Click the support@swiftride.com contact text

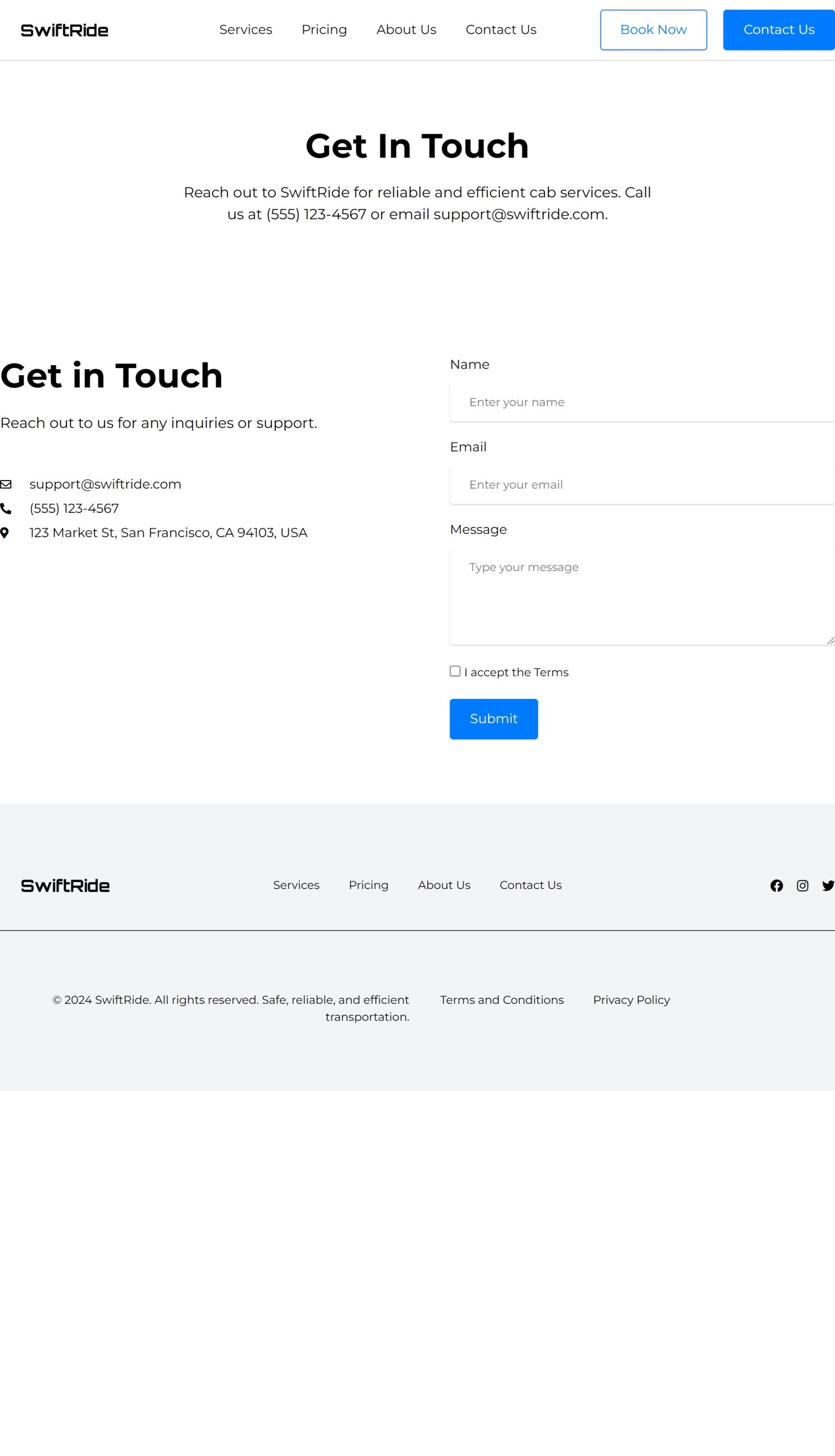(105, 484)
